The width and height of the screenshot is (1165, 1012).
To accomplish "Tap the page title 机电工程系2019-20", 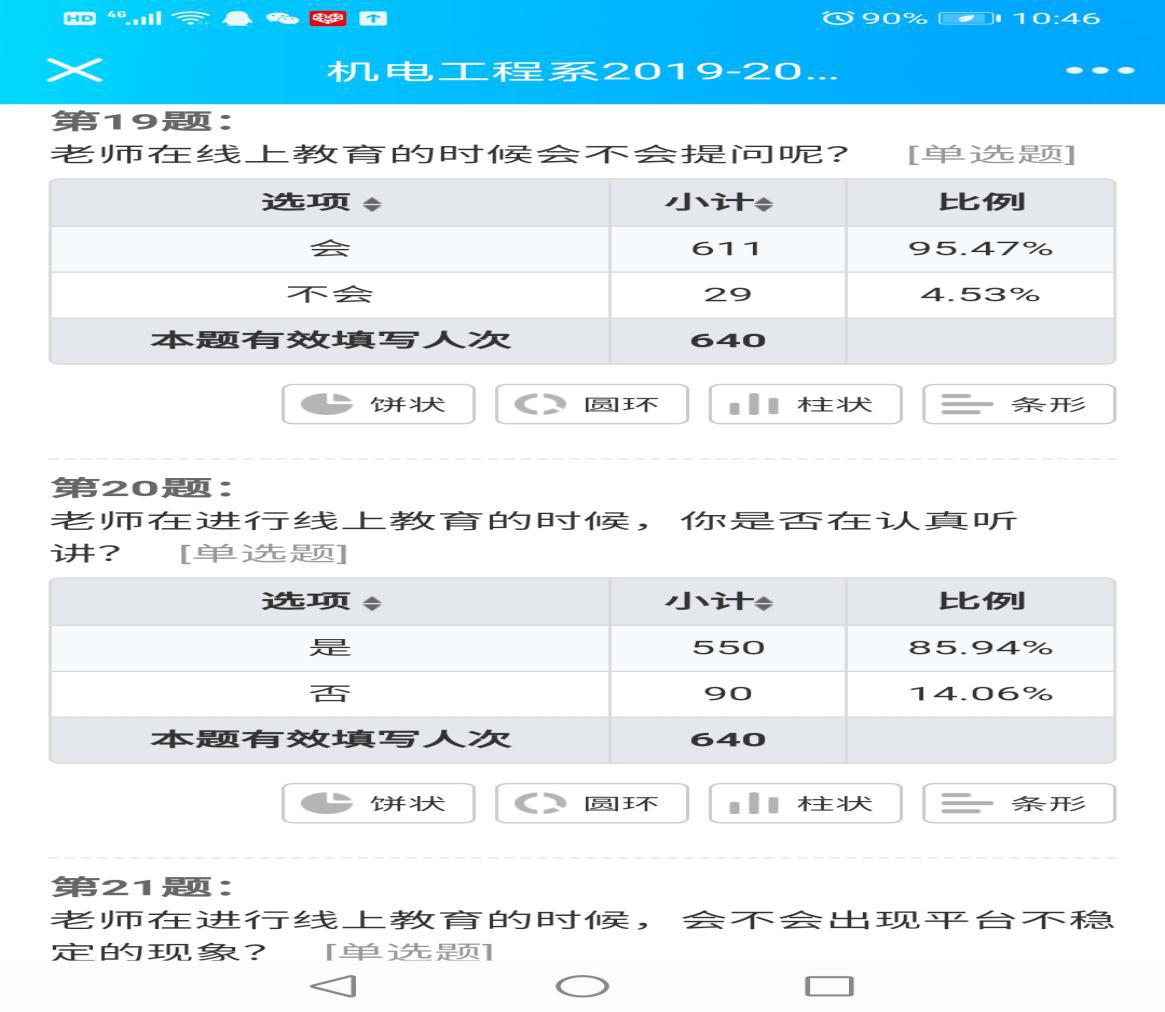I will [x=581, y=71].
